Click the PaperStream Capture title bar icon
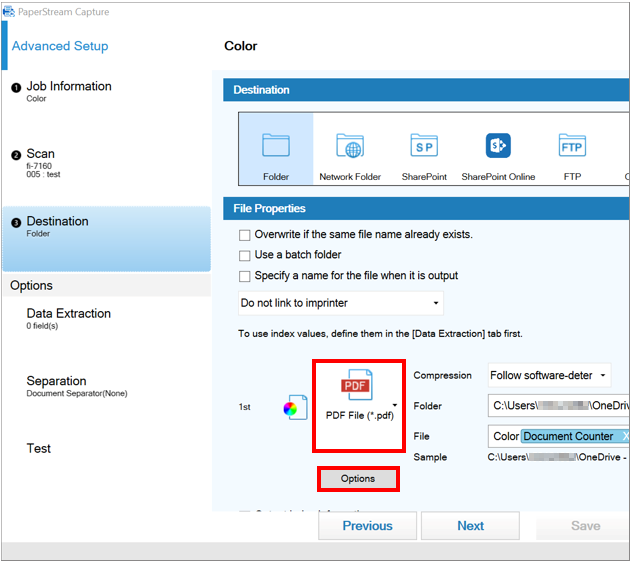 point(9,12)
